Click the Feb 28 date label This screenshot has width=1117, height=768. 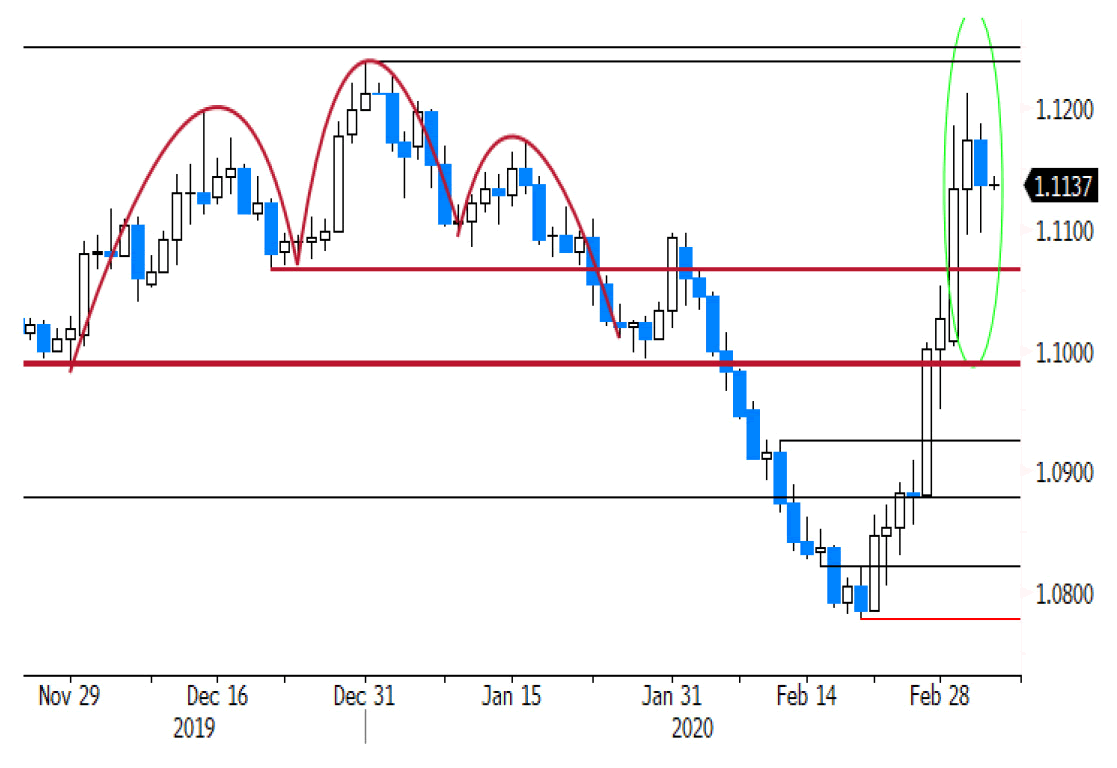940,695
